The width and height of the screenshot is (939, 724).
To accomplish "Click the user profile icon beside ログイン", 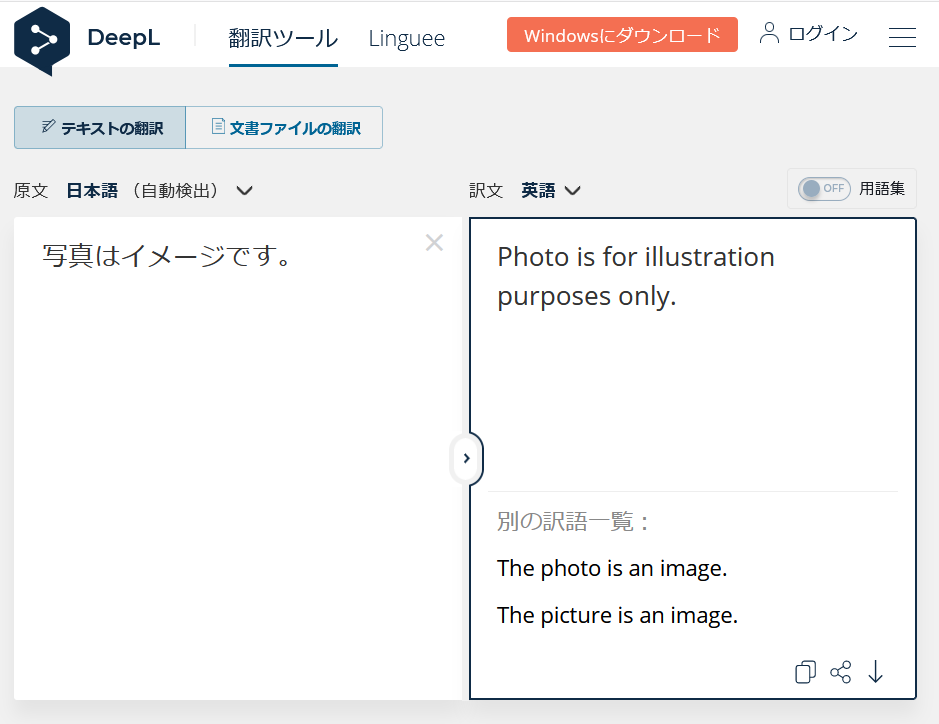I will pos(769,33).
